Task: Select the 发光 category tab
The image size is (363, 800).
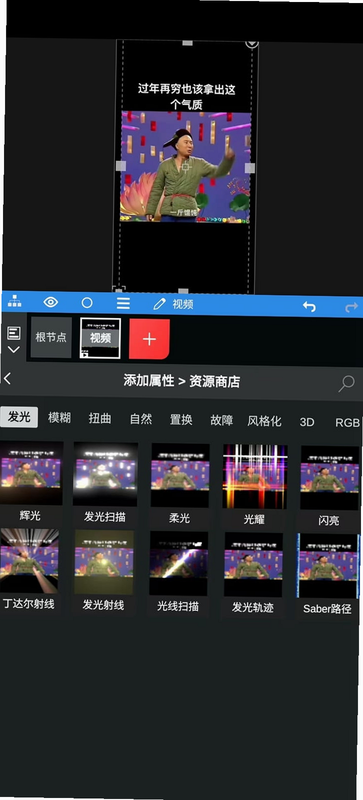Action: [x=19, y=417]
